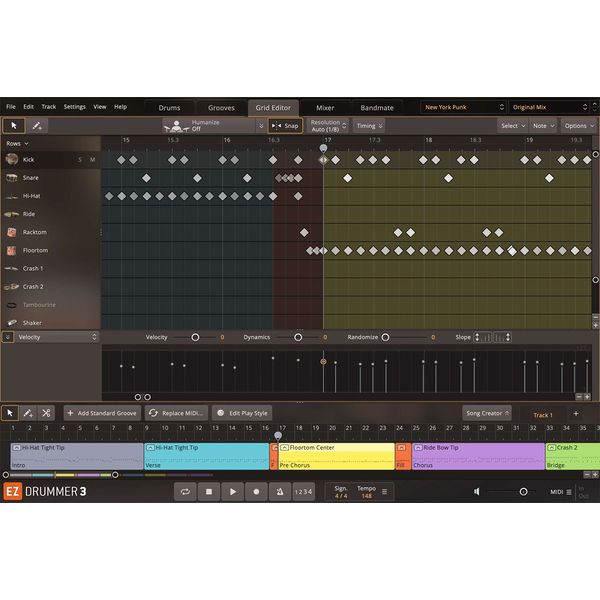Open Song Creator
This screenshot has height=600, width=600.
pyautogui.click(x=487, y=413)
